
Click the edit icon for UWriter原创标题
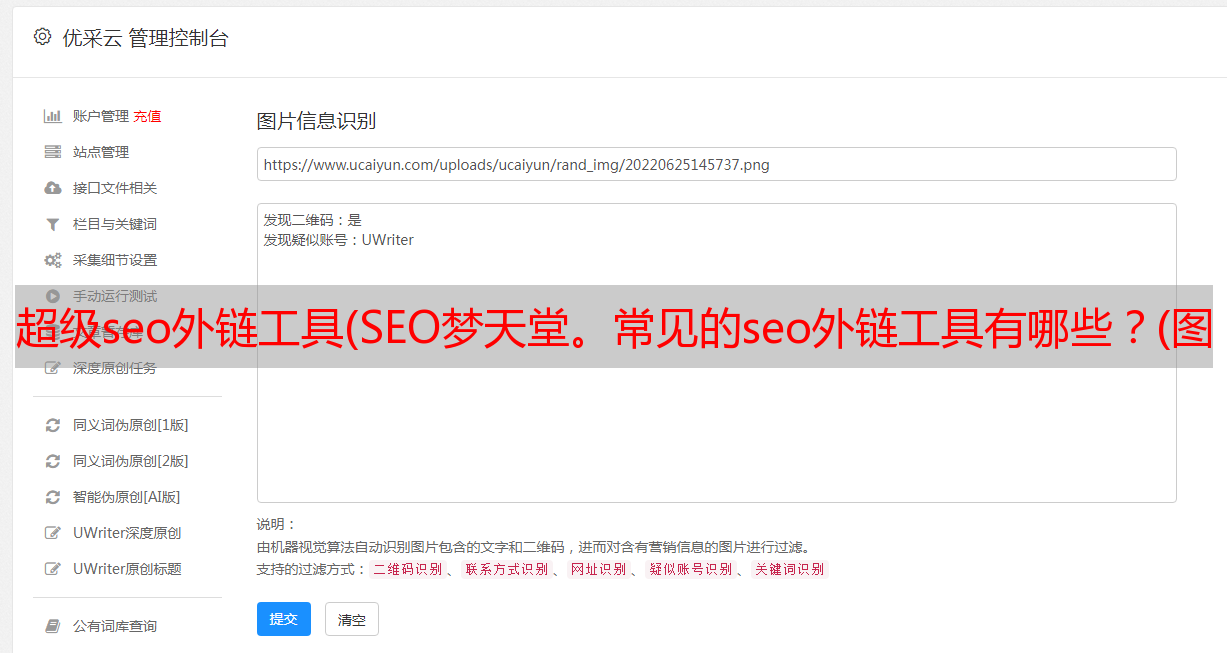click(53, 569)
